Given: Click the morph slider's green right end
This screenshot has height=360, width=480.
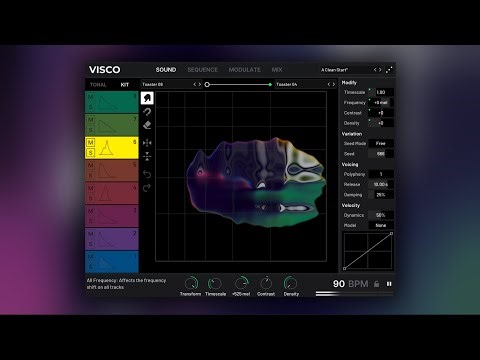Looking at the screenshot, I should (x=270, y=85).
